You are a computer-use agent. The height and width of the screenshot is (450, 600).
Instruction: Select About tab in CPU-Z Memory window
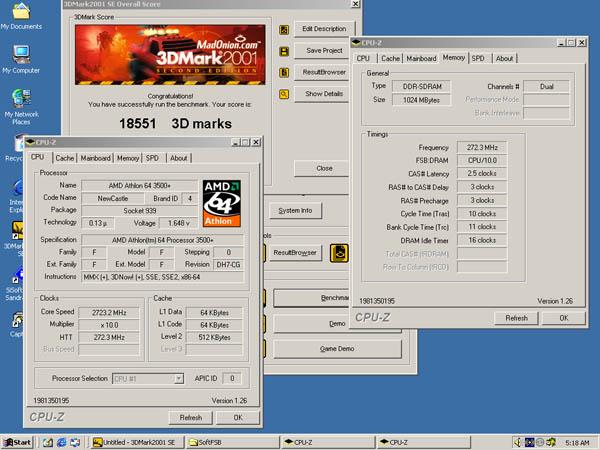point(504,59)
